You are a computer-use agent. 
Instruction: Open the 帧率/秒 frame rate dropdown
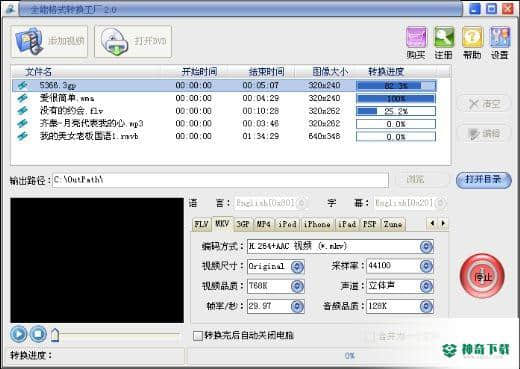point(297,306)
